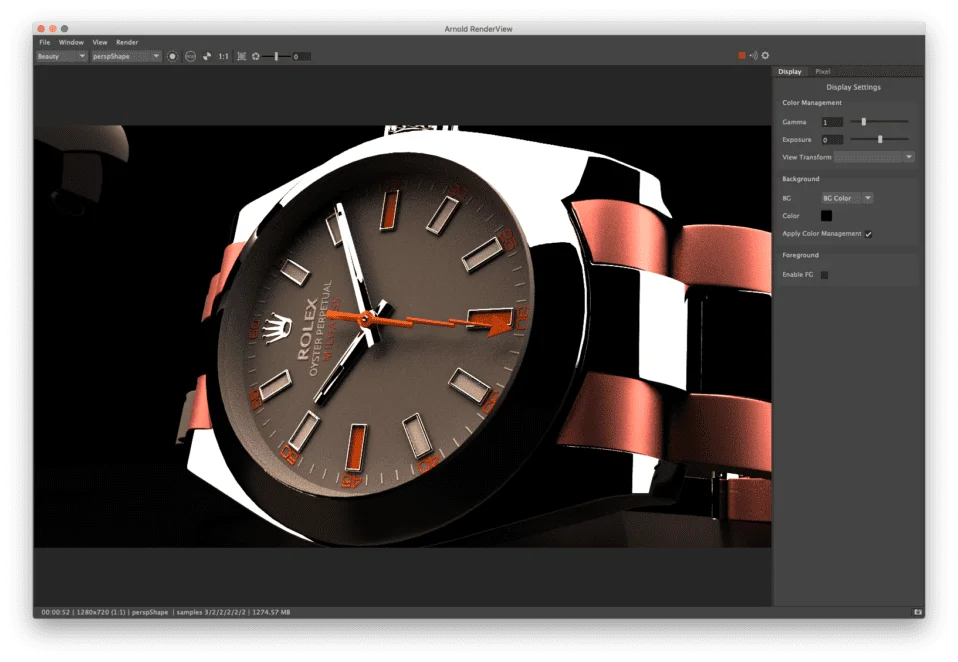958x662 pixels.
Task: Open the Render menu
Action: pyautogui.click(x=127, y=42)
